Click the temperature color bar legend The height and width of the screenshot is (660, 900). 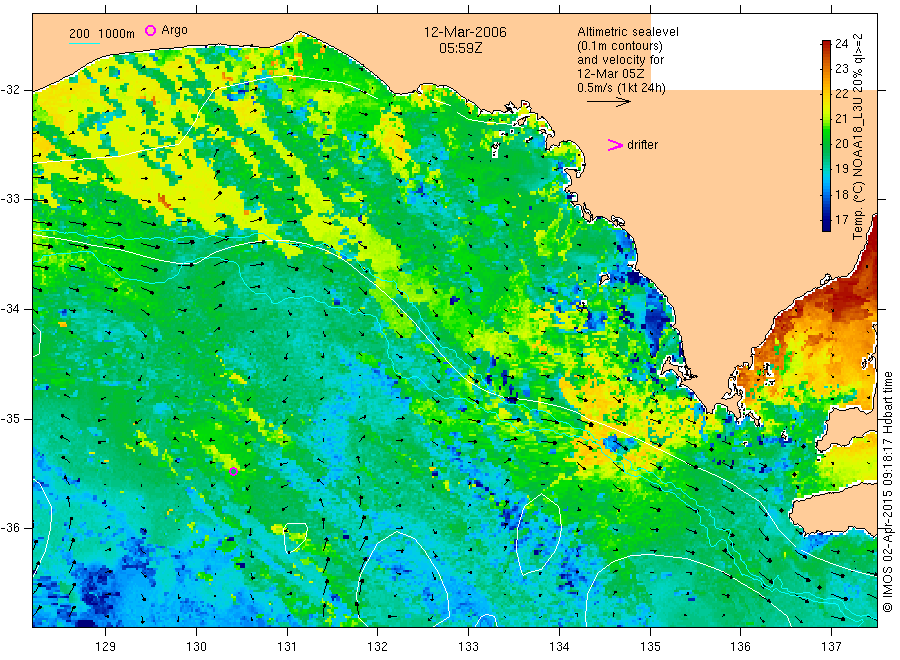click(826, 135)
